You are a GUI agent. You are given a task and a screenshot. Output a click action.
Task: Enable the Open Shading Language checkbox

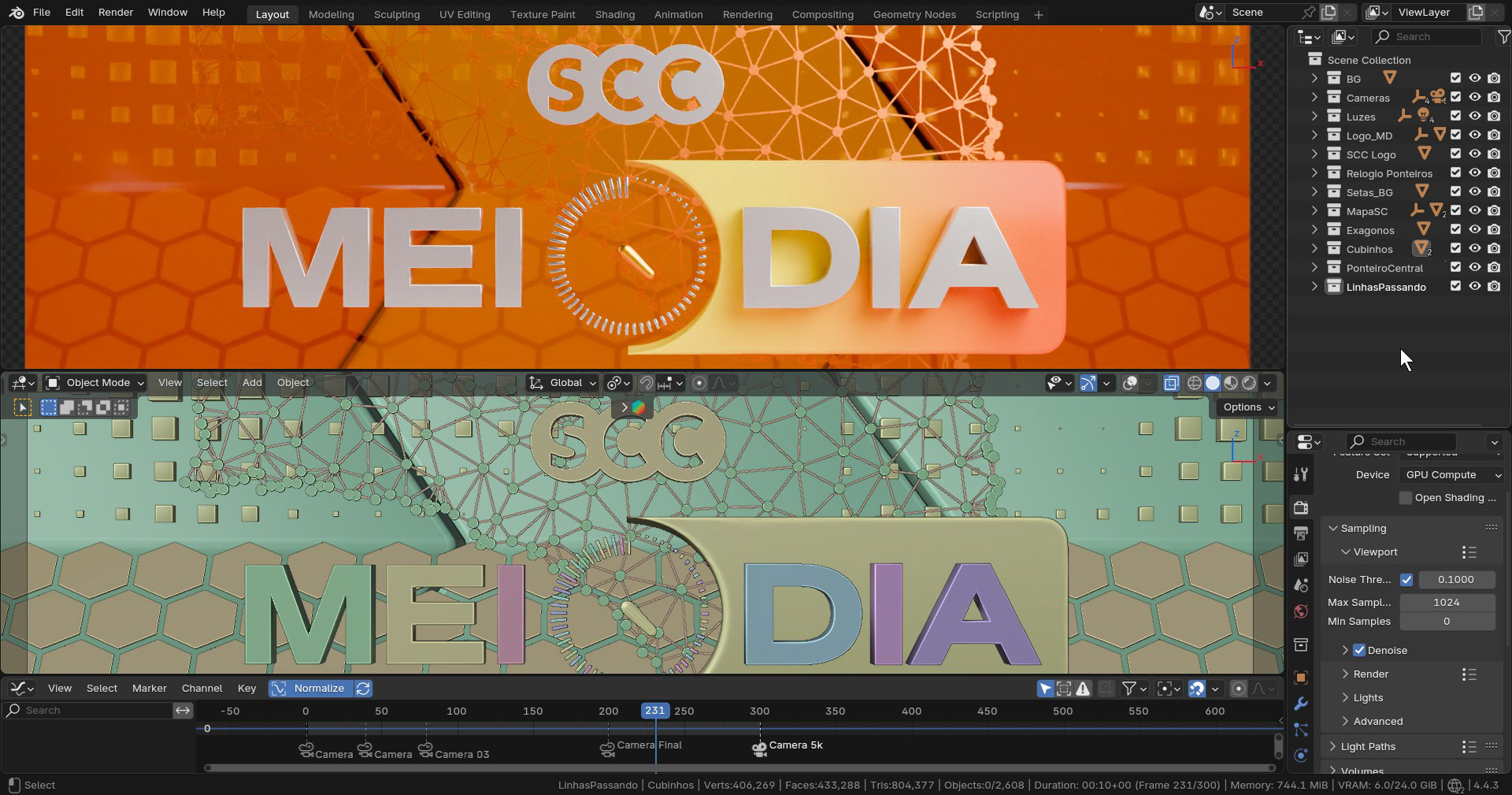point(1406,498)
